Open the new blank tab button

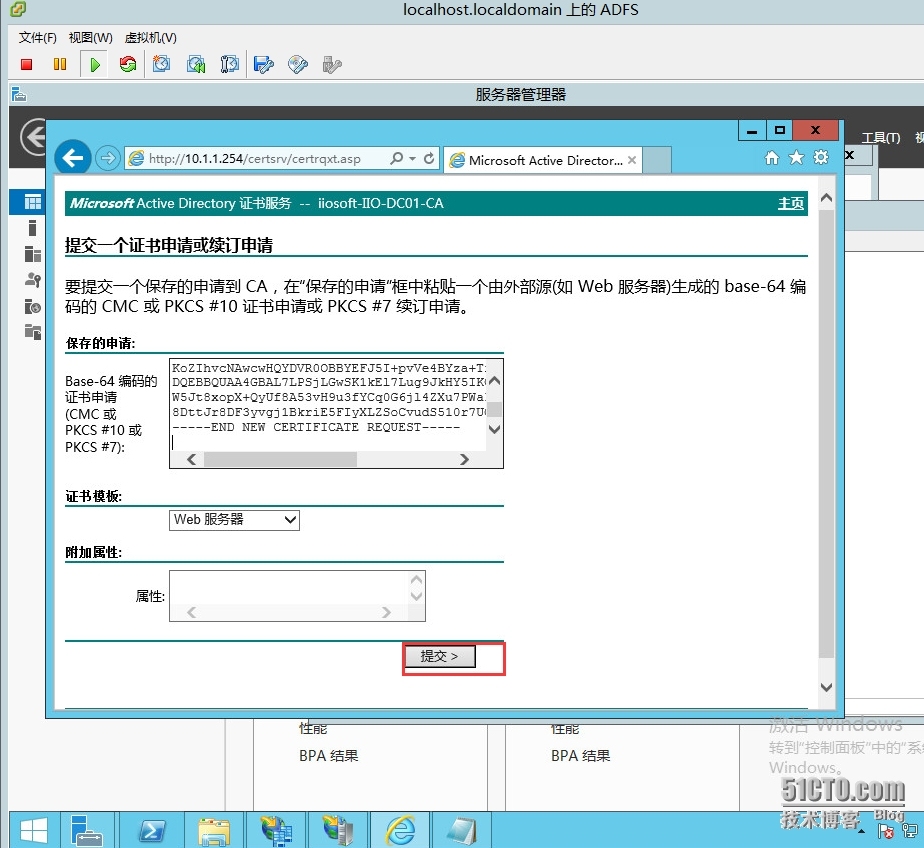point(657,160)
